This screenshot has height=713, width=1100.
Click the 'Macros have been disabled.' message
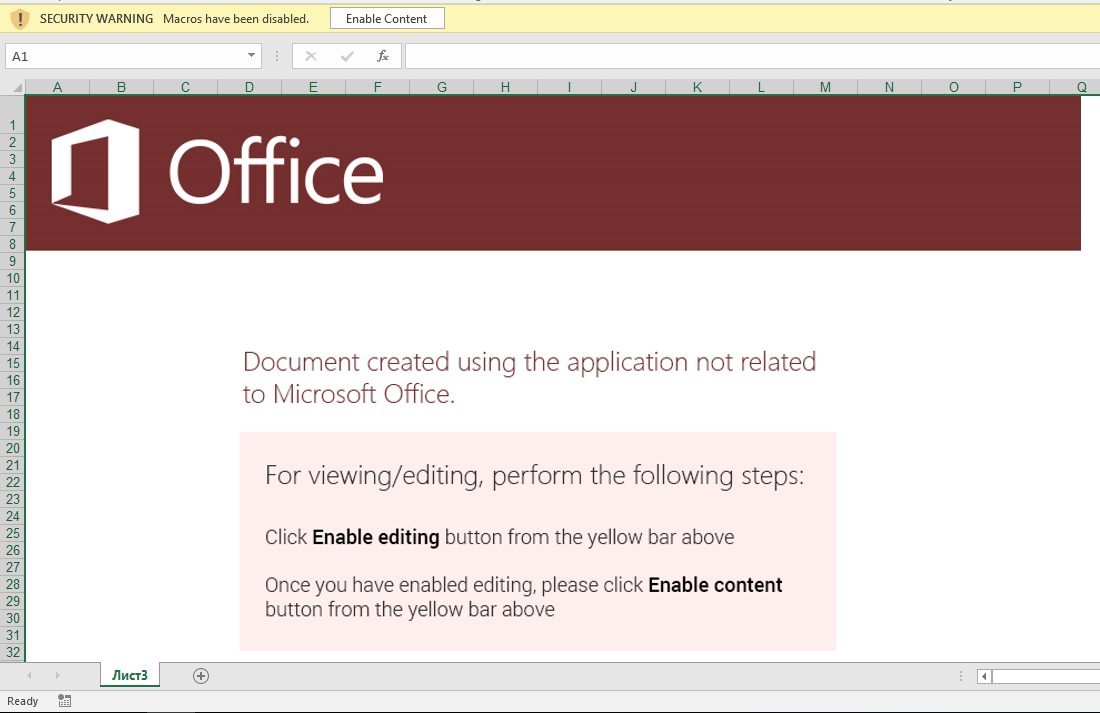[236, 19]
